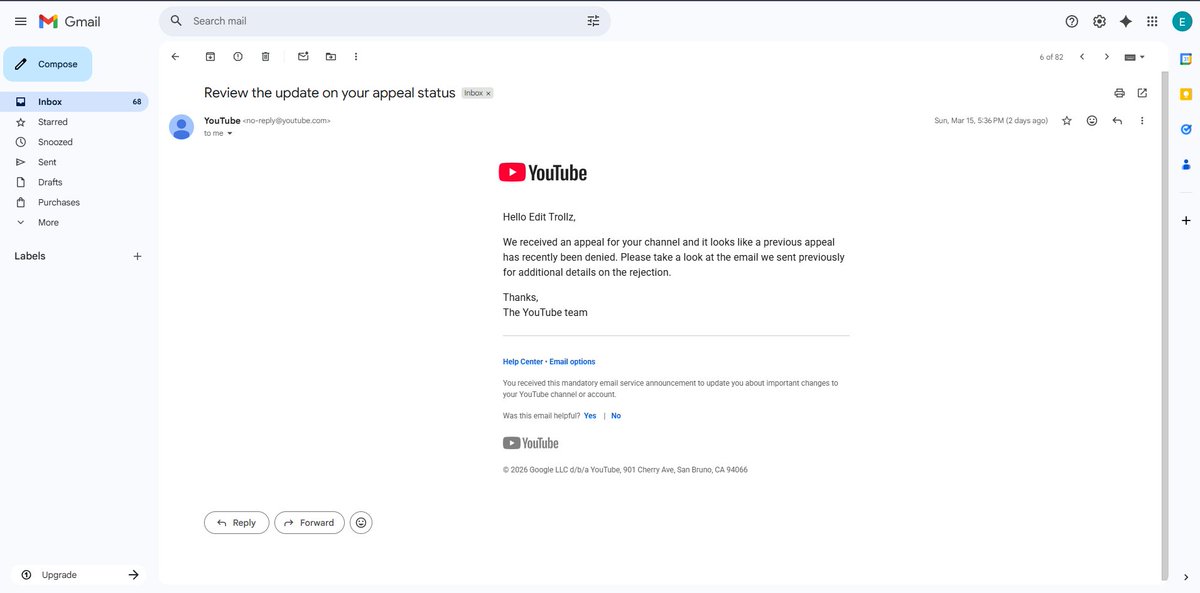Open Gemini sparkle icon
The width and height of the screenshot is (1200, 593).
coord(1126,21)
